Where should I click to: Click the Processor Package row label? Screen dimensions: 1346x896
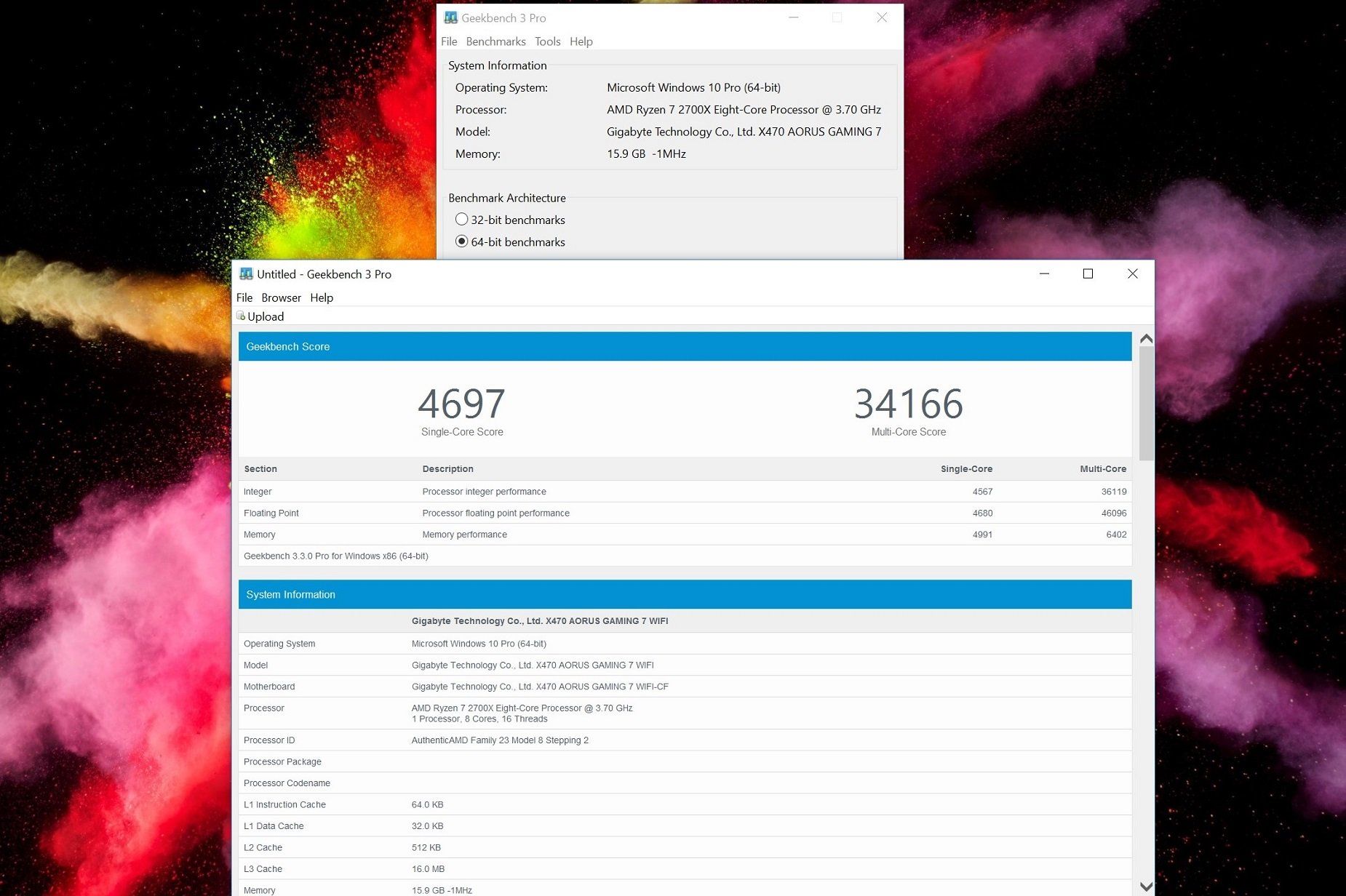pos(282,761)
